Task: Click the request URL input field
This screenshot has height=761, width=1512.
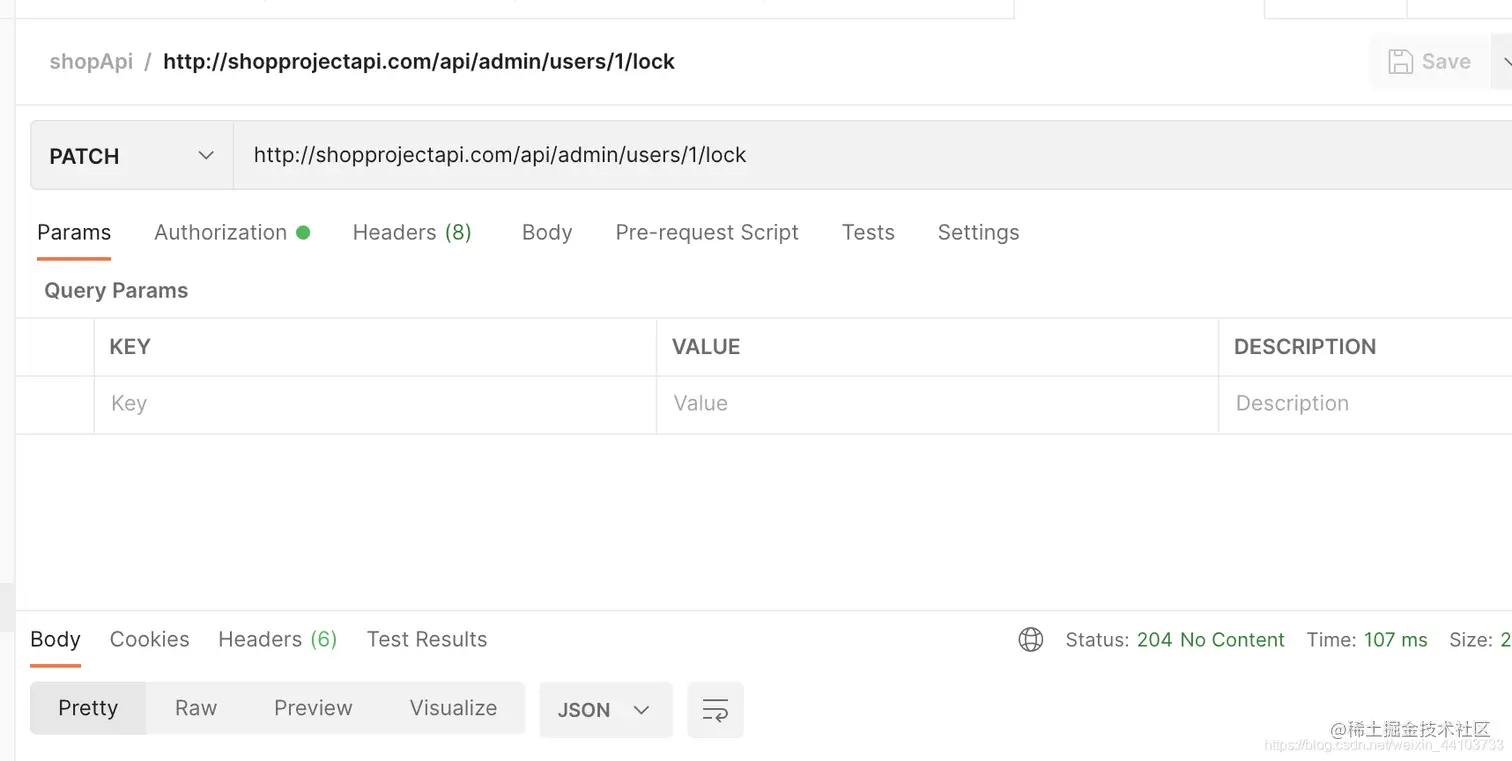Action: 872,156
